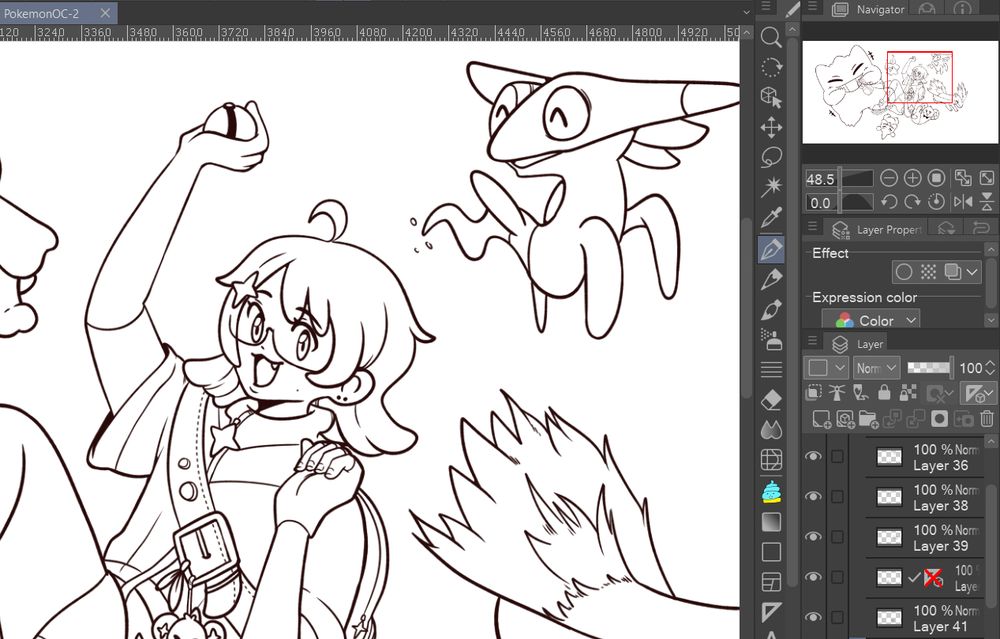Image resolution: width=1000 pixels, height=639 pixels.
Task: Select the Figure rectangle tool
Action: click(x=771, y=552)
